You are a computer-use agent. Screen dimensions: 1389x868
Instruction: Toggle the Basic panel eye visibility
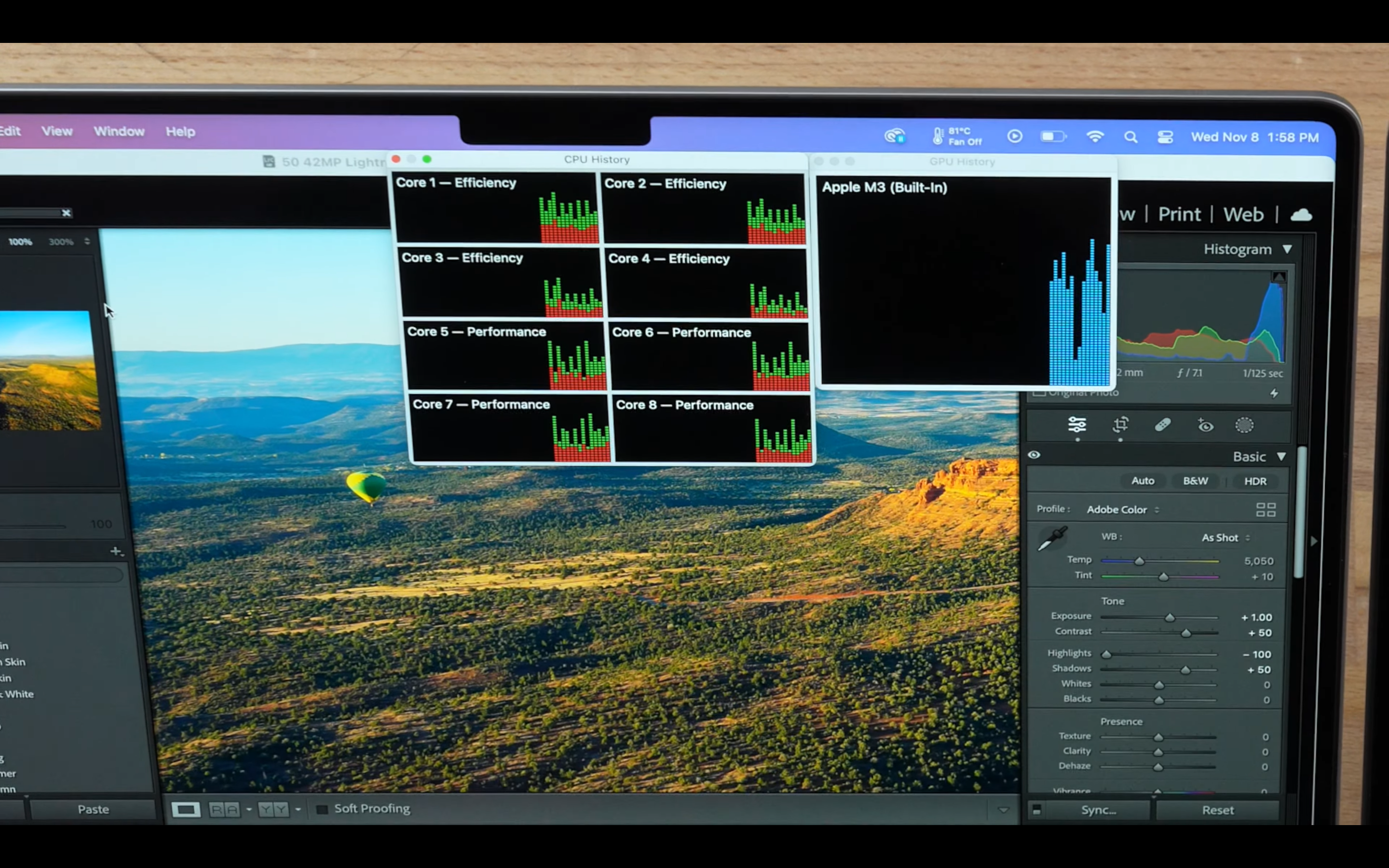click(1034, 455)
